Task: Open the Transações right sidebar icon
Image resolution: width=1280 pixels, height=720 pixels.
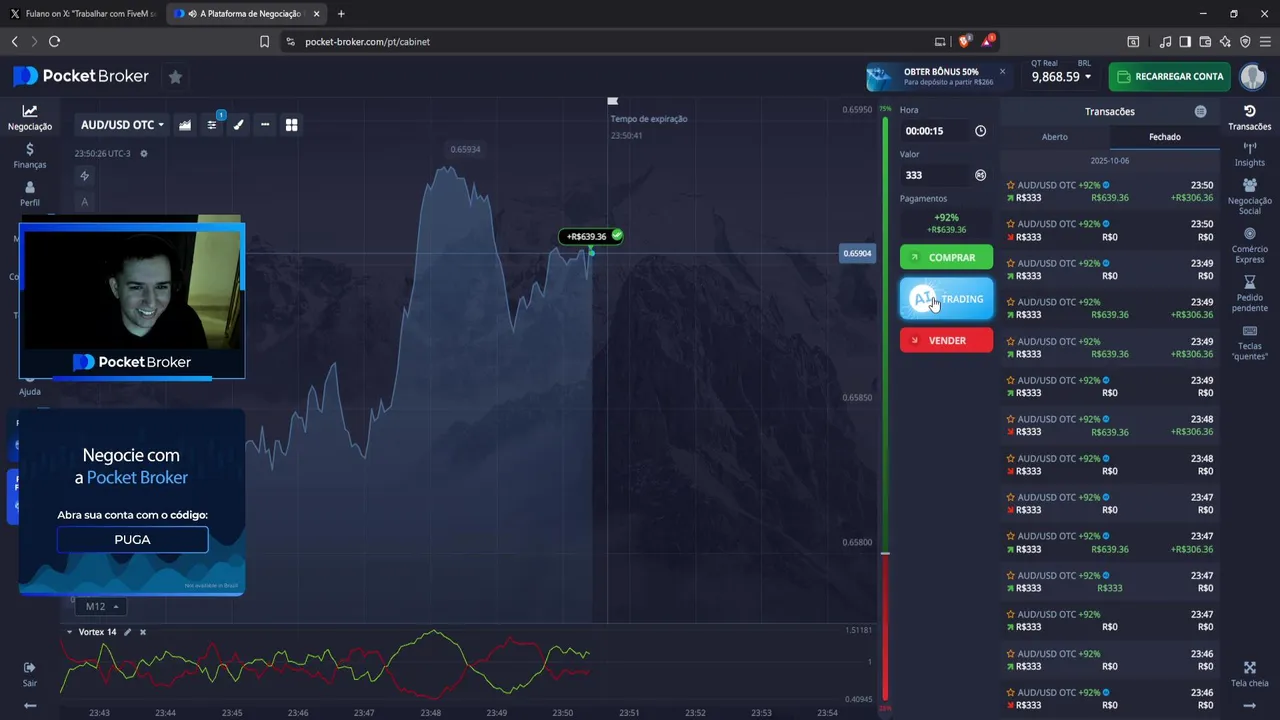Action: 1249,117
